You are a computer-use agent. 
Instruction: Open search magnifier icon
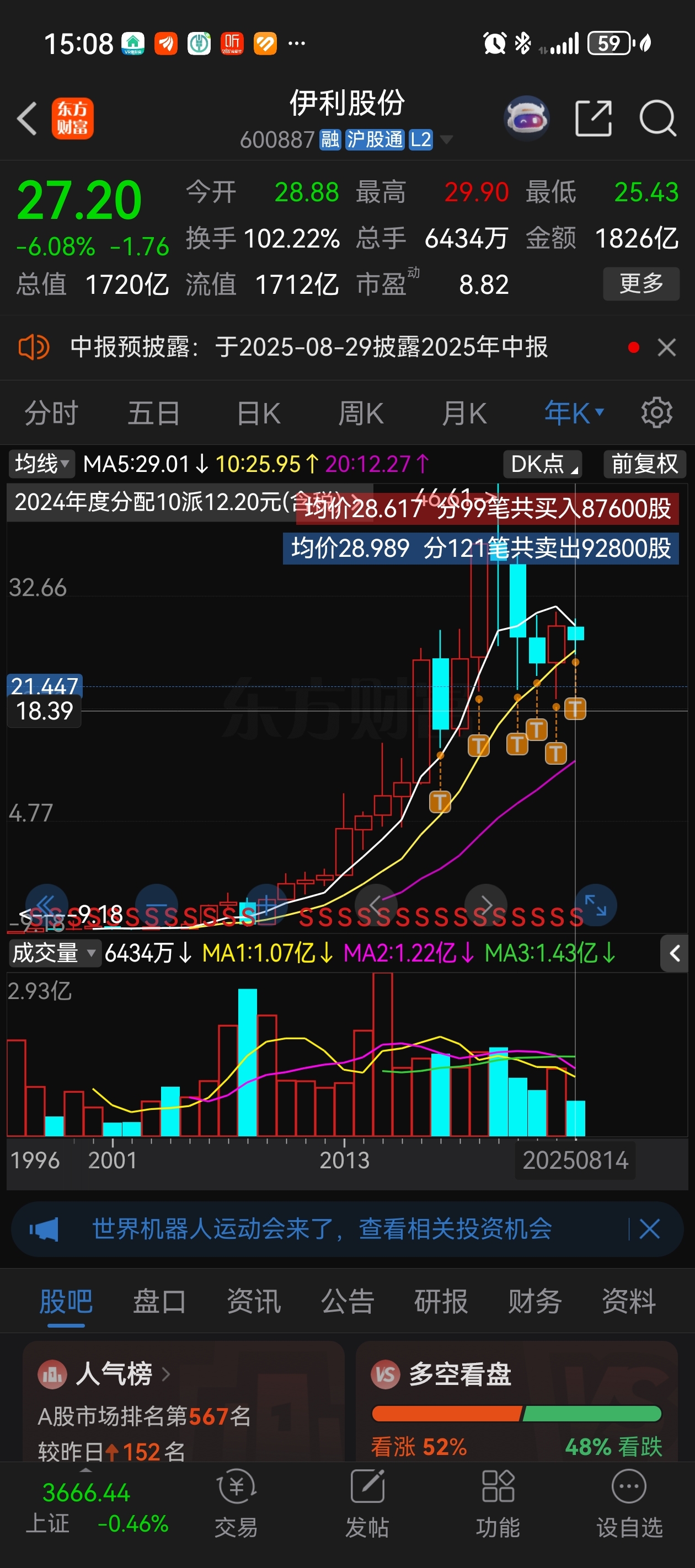[x=658, y=118]
